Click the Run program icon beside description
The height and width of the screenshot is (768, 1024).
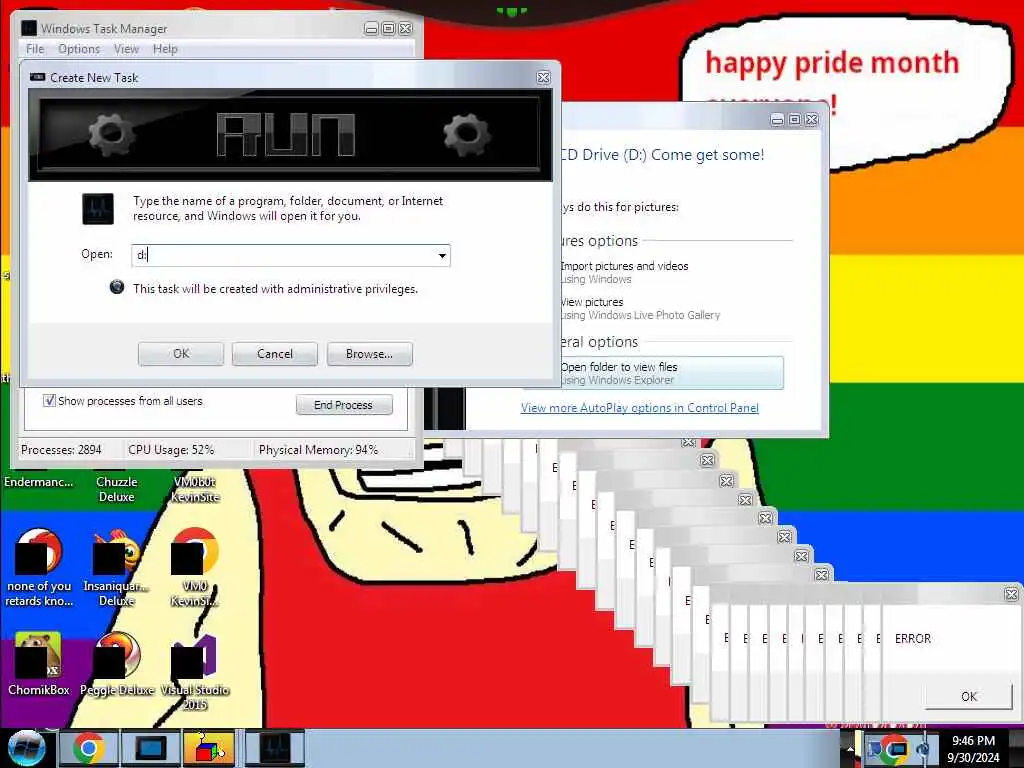[x=98, y=209]
